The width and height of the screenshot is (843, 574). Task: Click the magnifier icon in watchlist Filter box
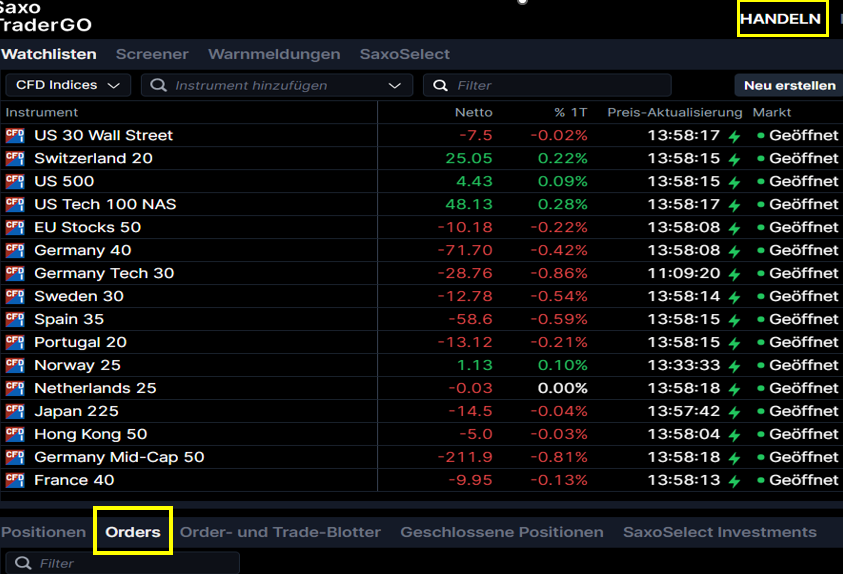pyautogui.click(x=440, y=85)
